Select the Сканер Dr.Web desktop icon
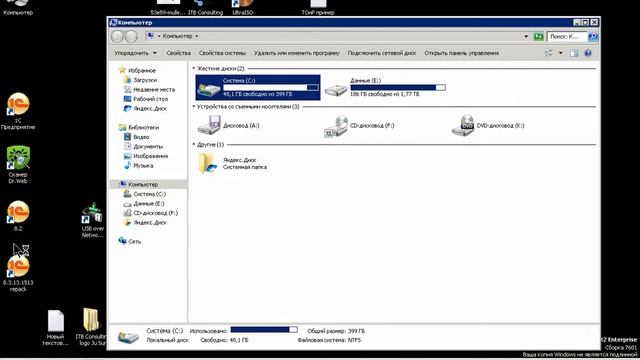The width and height of the screenshot is (640, 360). pos(18,164)
